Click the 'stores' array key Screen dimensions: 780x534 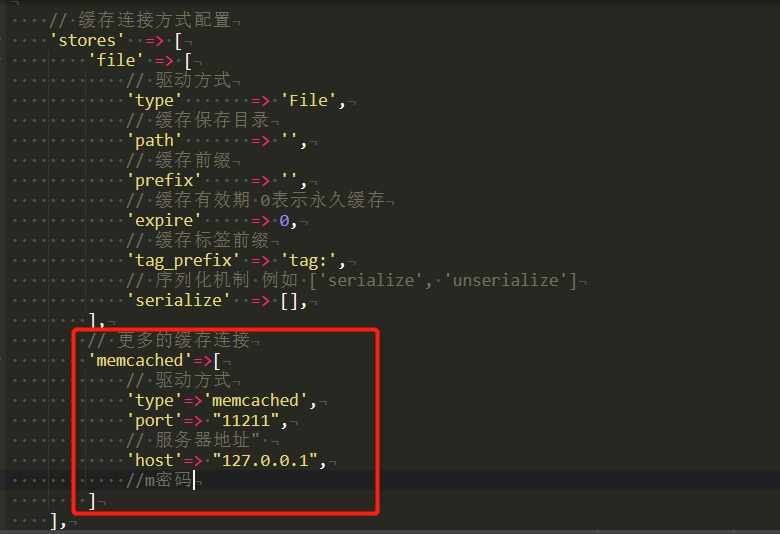pyautogui.click(x=87, y=40)
